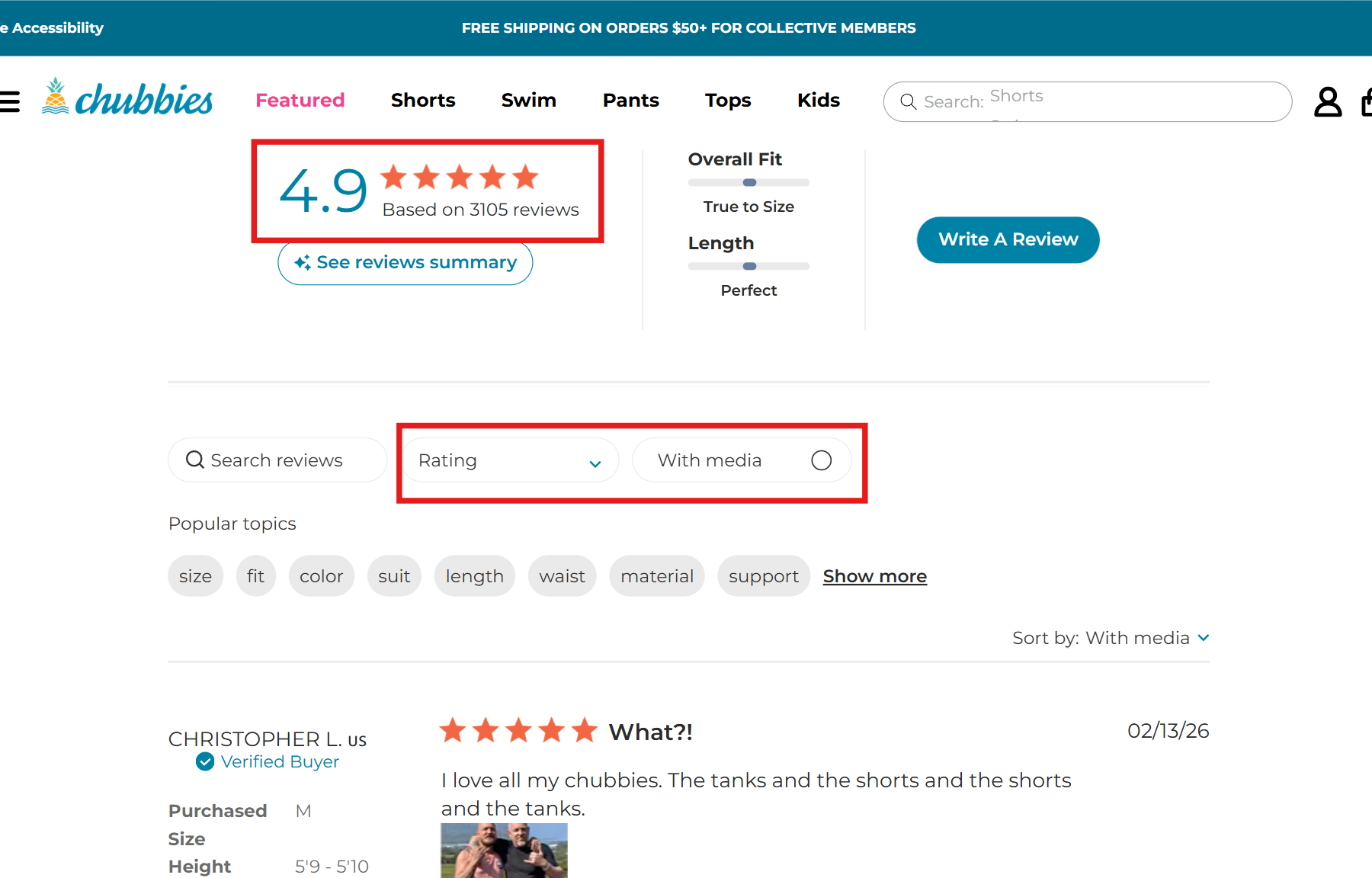Image resolution: width=1372 pixels, height=878 pixels.
Task: Click the Length slider indicator
Action: [x=749, y=267]
